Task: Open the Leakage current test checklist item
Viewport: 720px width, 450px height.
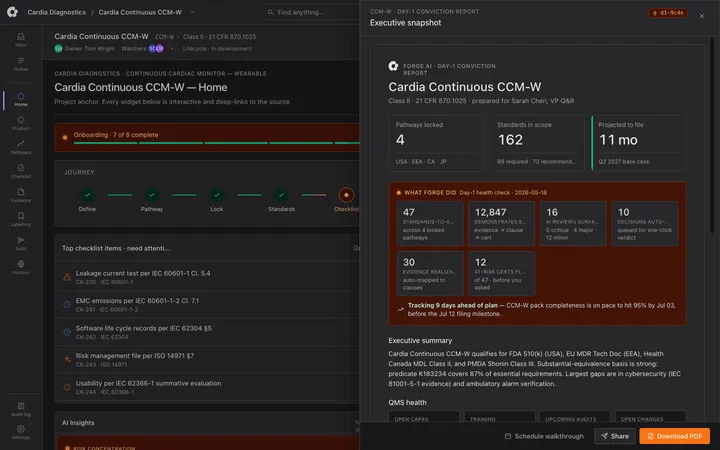Action: [x=207, y=277]
